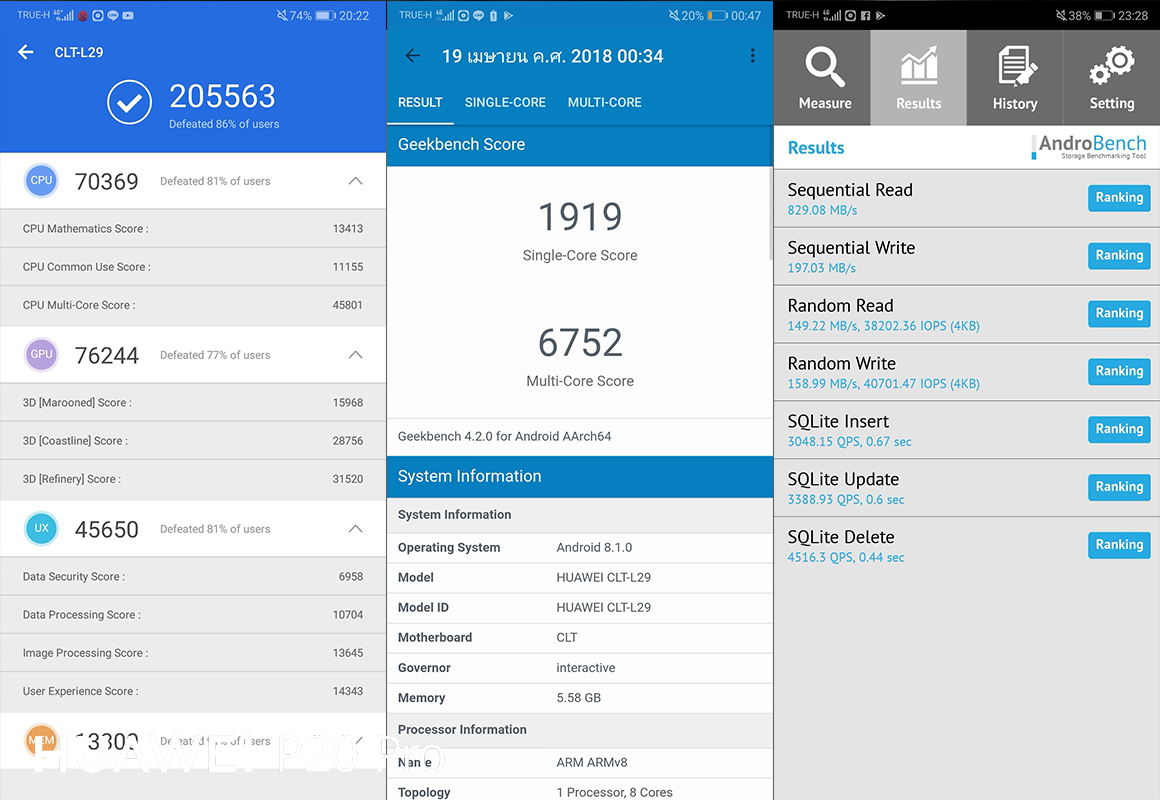The width and height of the screenshot is (1160, 800).
Task: Tap the total score 205563 in AnTuTu
Action: (x=222, y=96)
